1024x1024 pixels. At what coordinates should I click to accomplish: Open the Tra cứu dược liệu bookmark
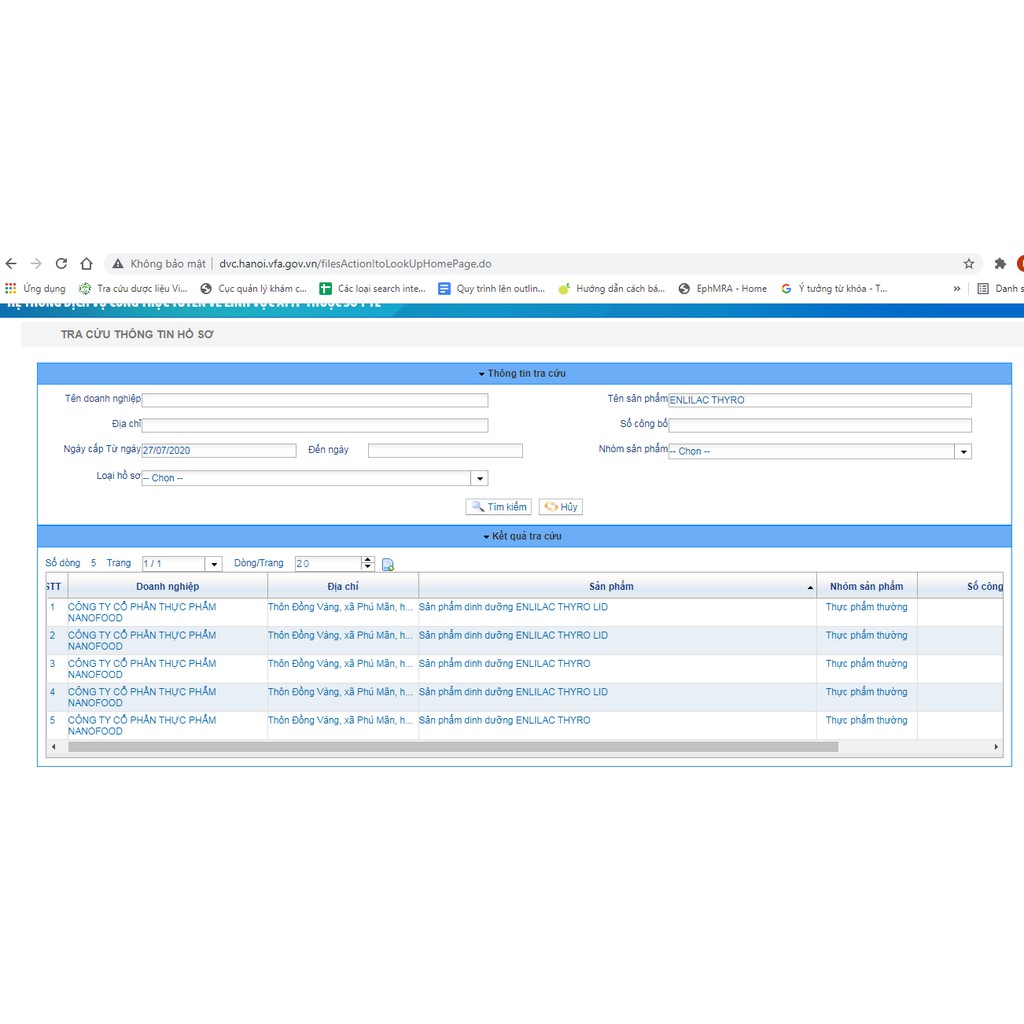point(133,288)
